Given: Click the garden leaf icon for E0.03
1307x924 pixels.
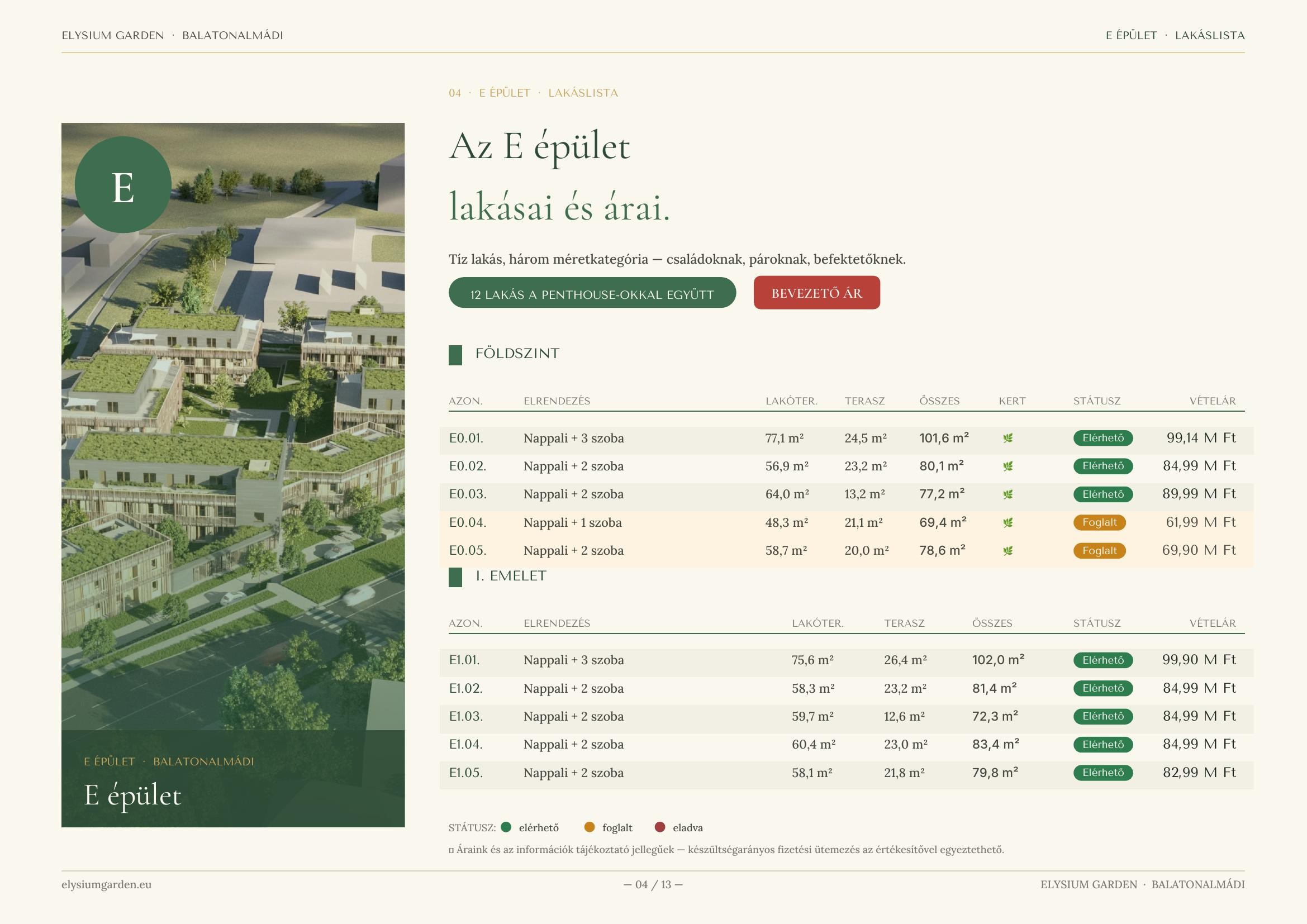Looking at the screenshot, I should [x=1007, y=494].
